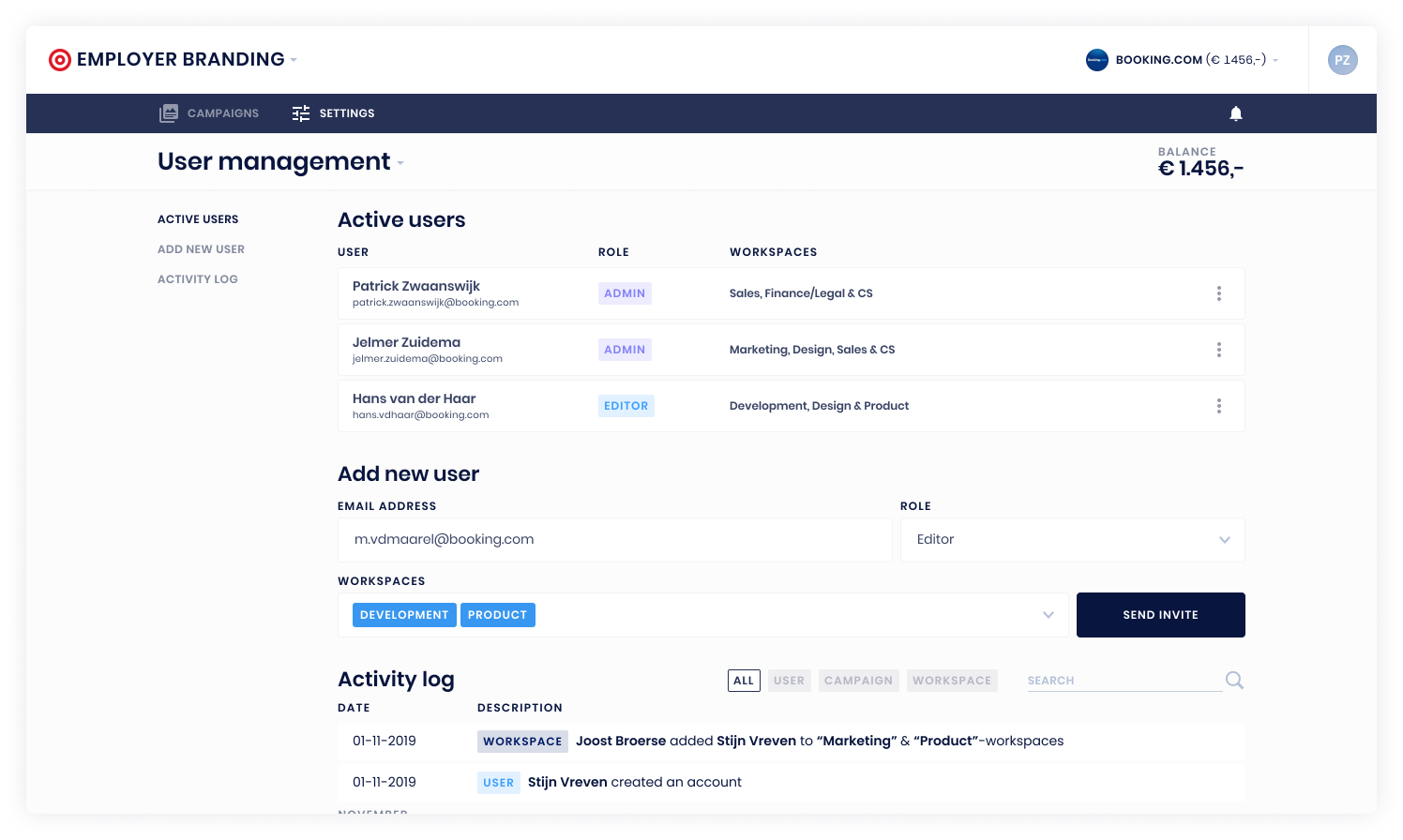
Task: Open options menu for Jelmer Zuidema
Action: click(x=1219, y=350)
